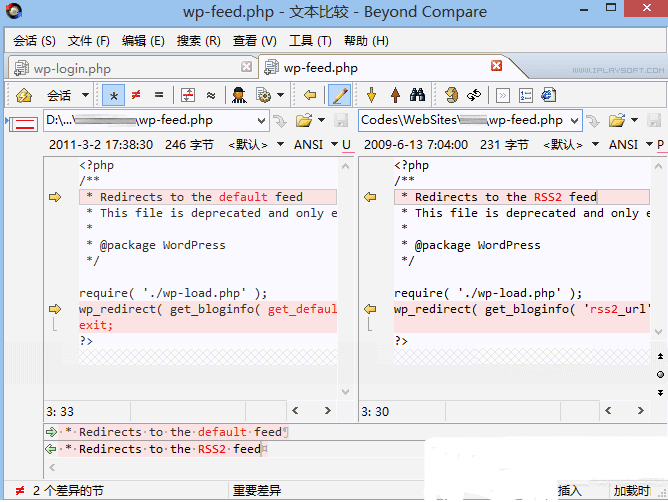Toggle Show Differences not-equal filter
The image size is (668, 502).
[136, 95]
